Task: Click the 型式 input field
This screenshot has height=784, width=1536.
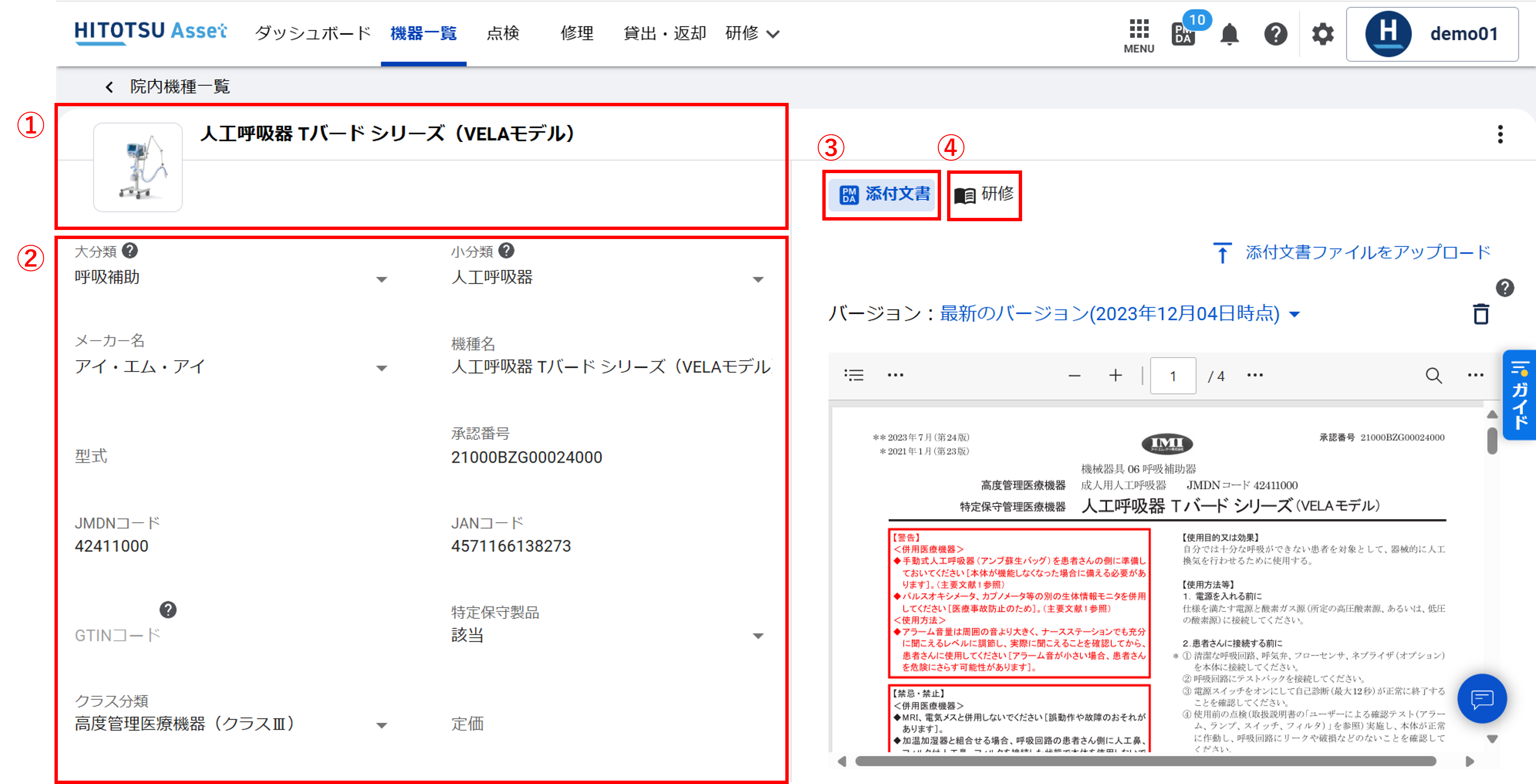Action: pyautogui.click(x=231, y=457)
